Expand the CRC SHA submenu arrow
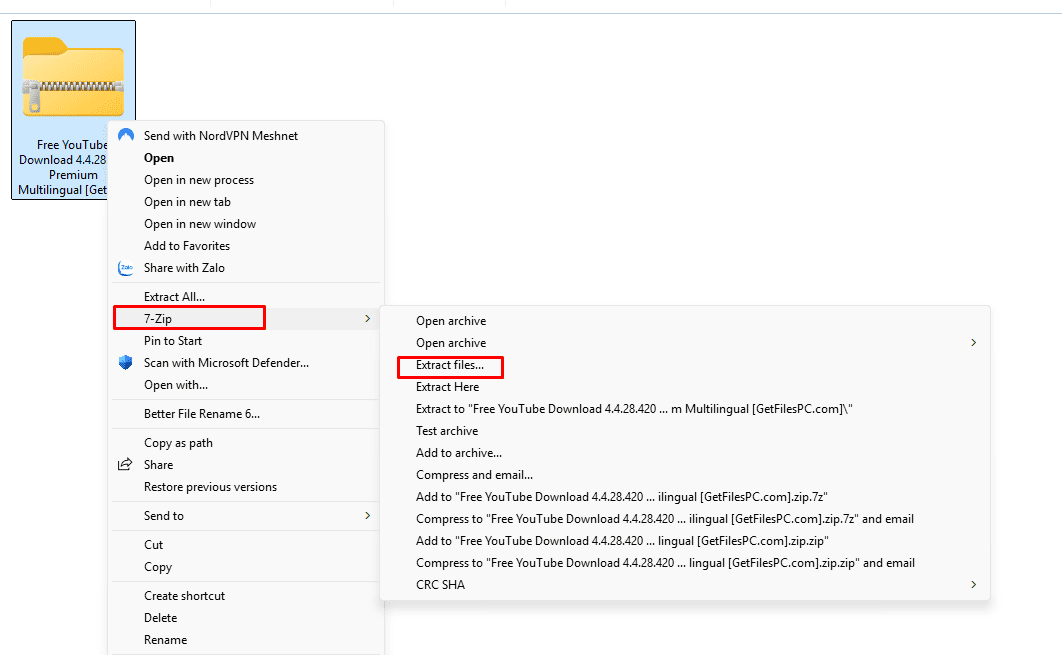This screenshot has height=655, width=1062. [973, 585]
